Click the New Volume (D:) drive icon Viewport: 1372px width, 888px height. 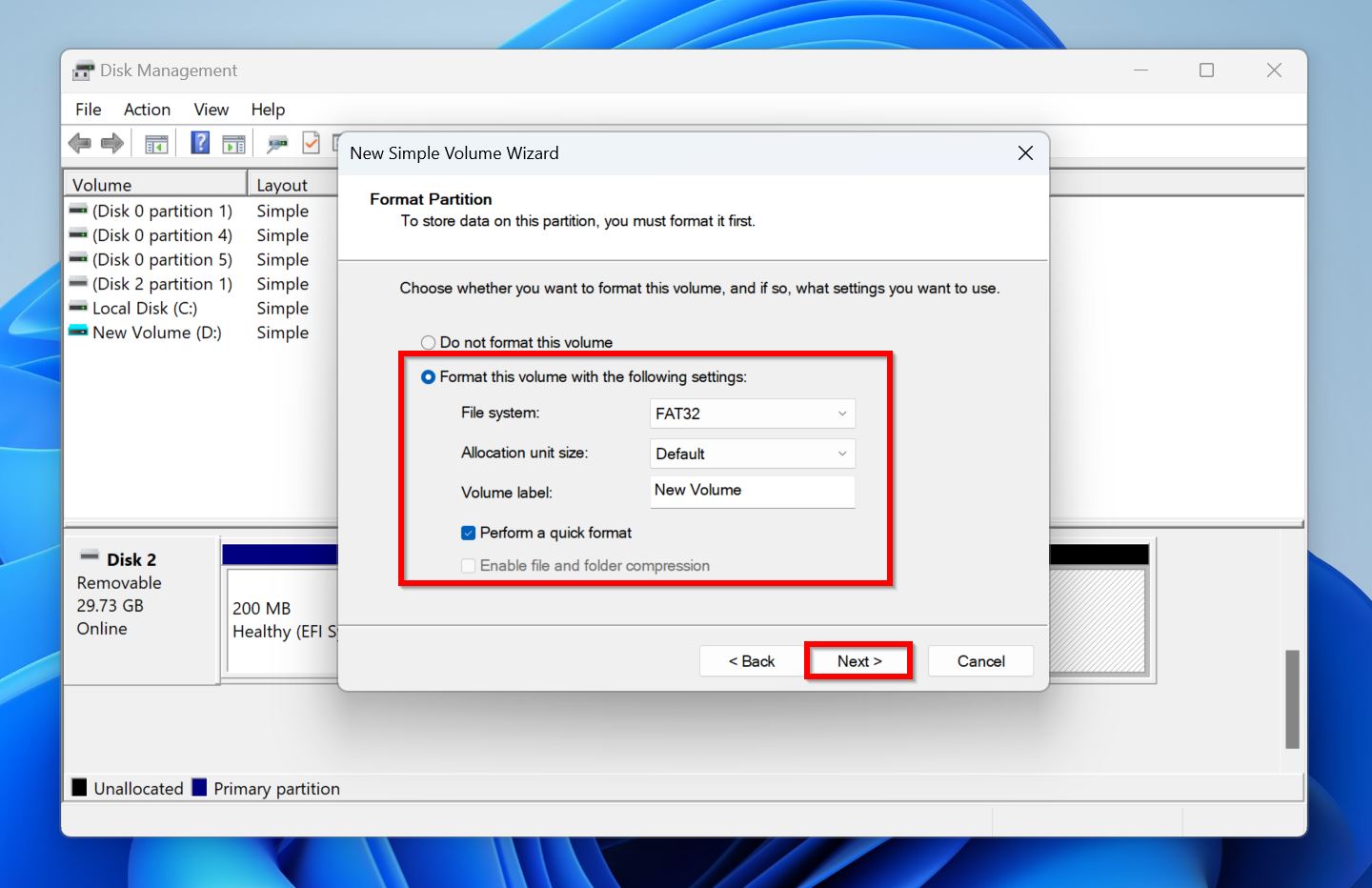pos(78,332)
